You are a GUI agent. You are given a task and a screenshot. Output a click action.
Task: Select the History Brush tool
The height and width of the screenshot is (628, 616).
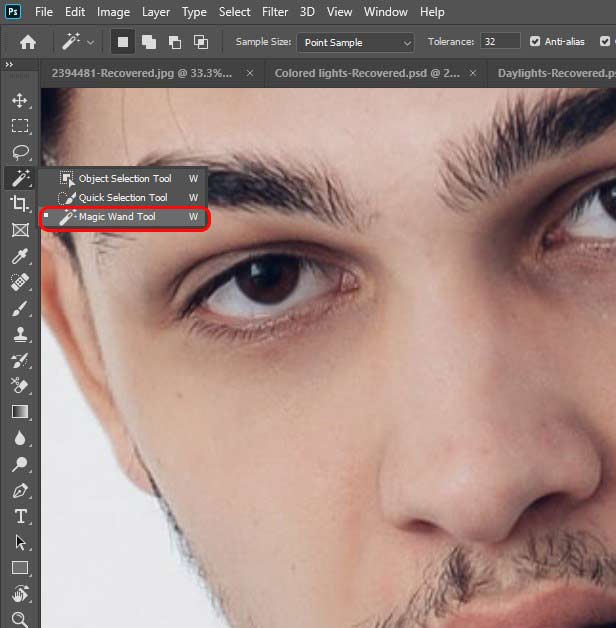[20, 360]
